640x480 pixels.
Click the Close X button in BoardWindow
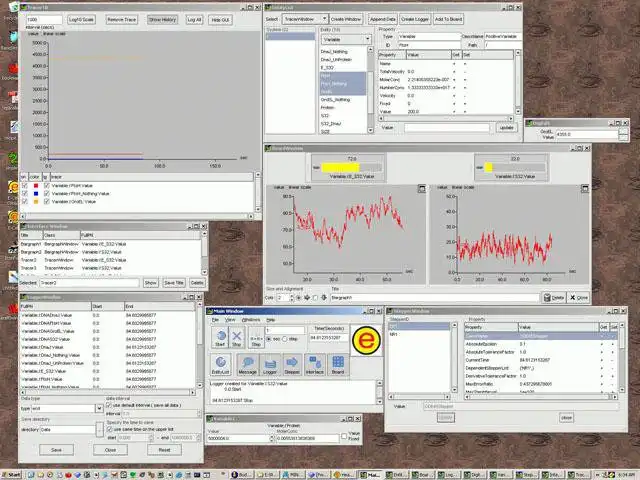tap(579, 298)
